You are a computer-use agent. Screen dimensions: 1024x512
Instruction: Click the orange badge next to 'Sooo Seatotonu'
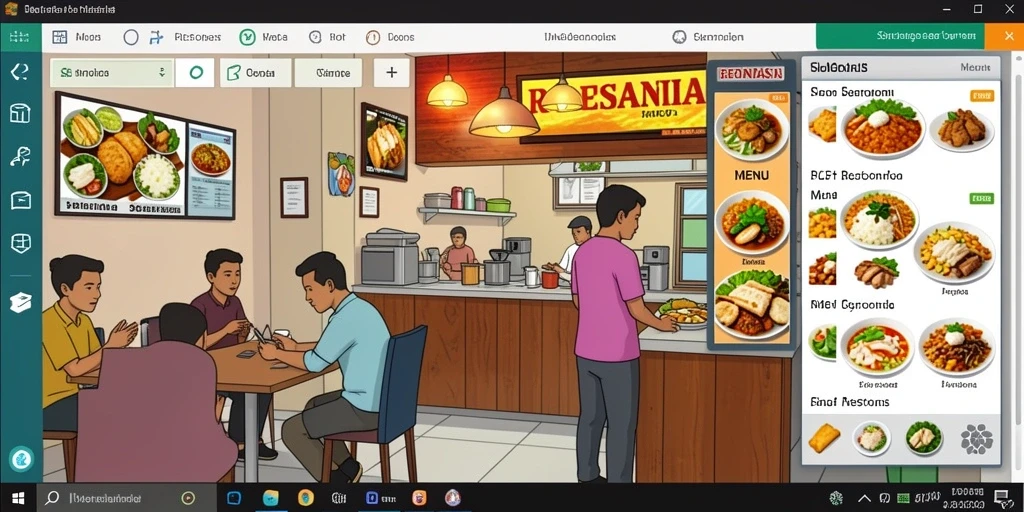point(982,96)
